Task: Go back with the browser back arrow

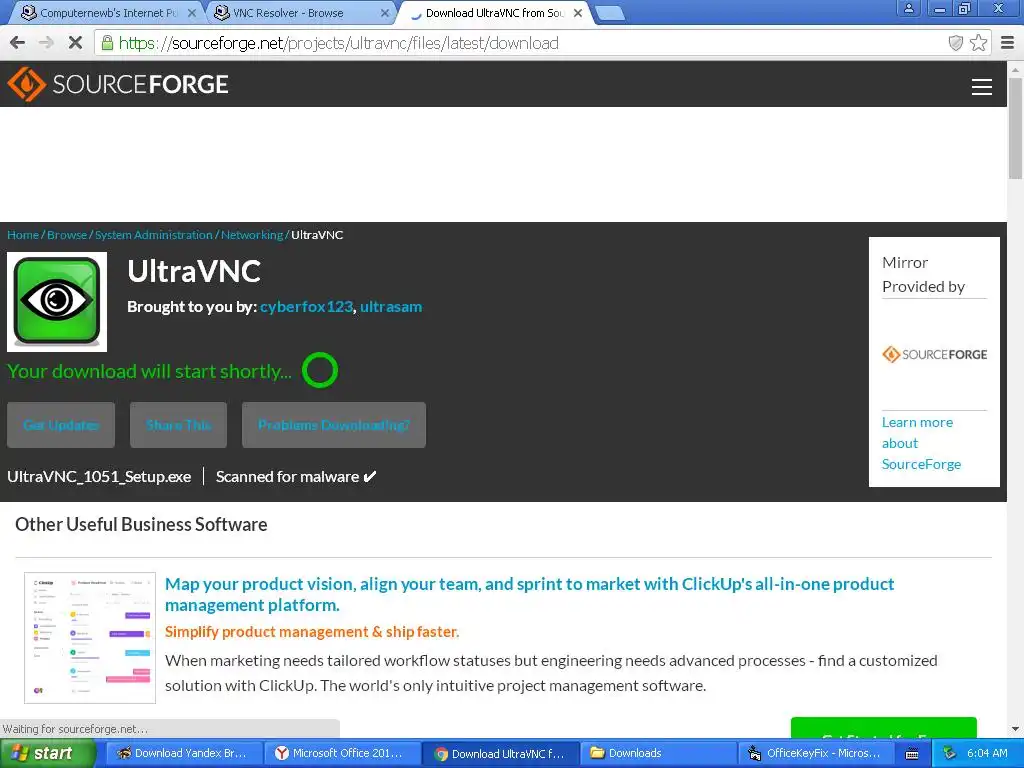Action: click(18, 43)
